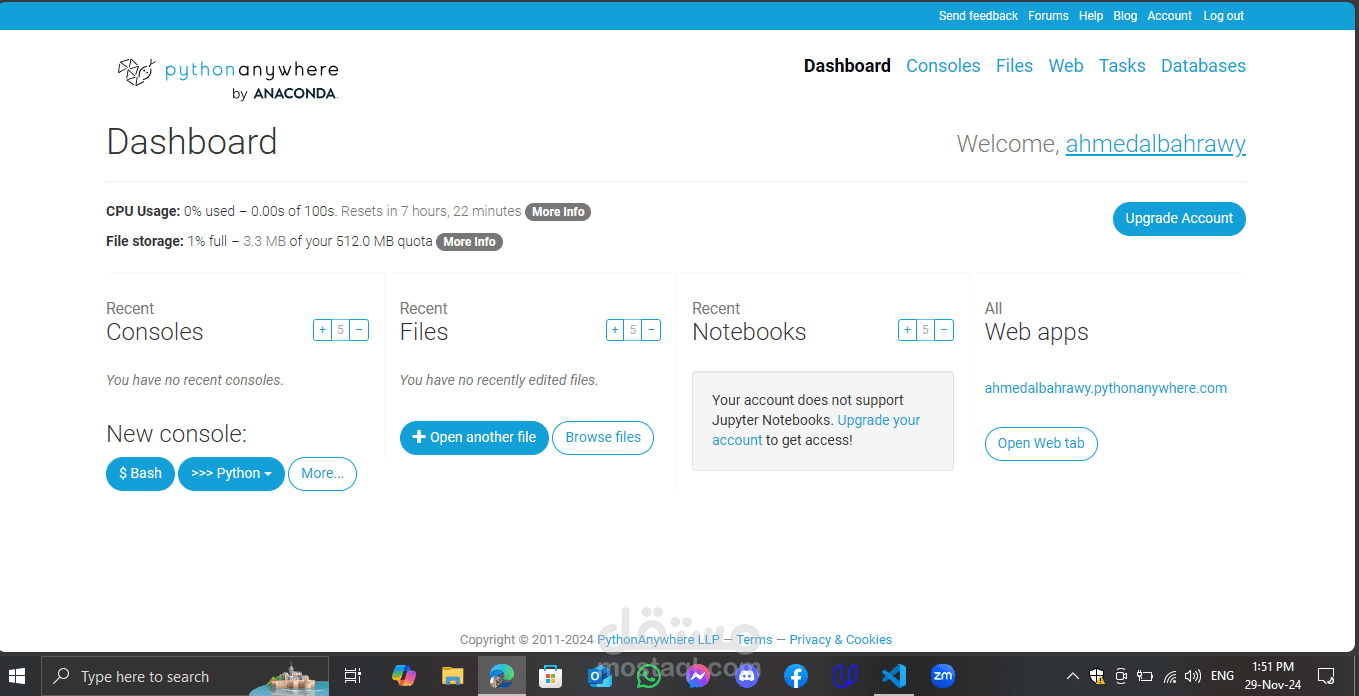
Task: Open Outlook from the taskbar
Action: click(x=600, y=676)
